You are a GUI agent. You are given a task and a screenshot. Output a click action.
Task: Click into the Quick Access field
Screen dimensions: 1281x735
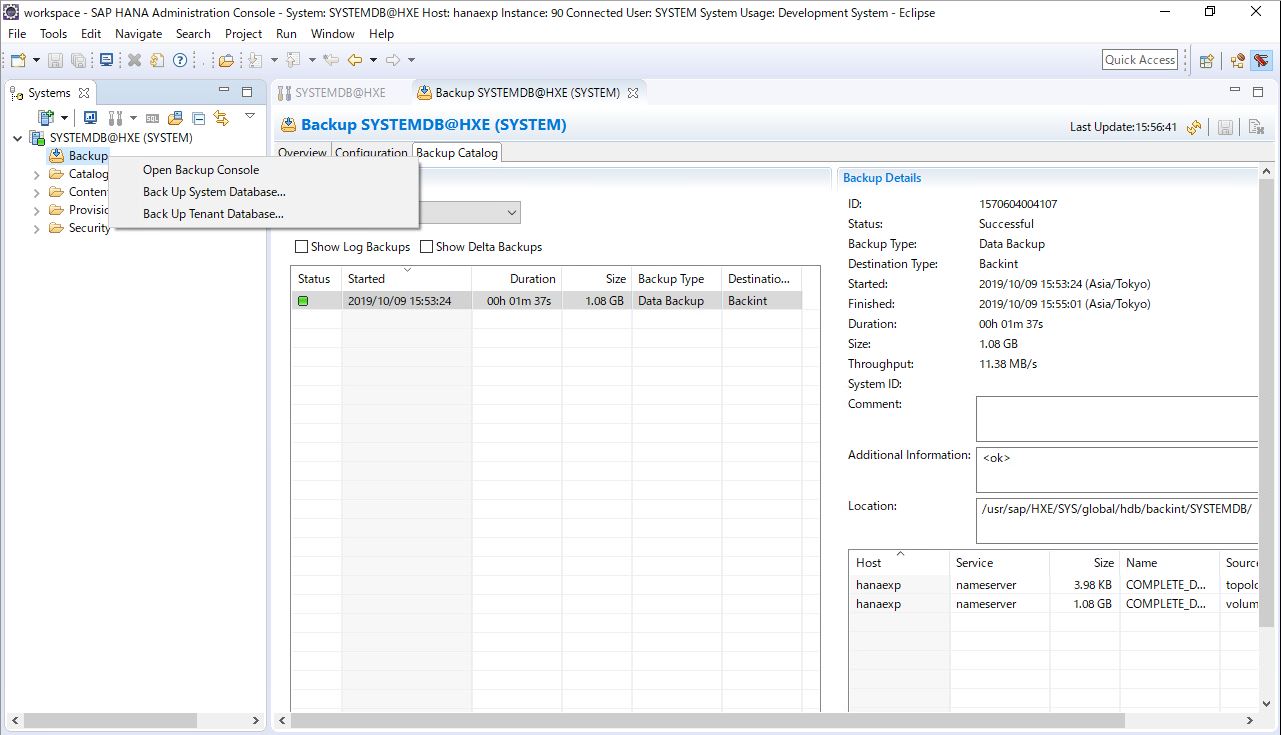(1140, 60)
